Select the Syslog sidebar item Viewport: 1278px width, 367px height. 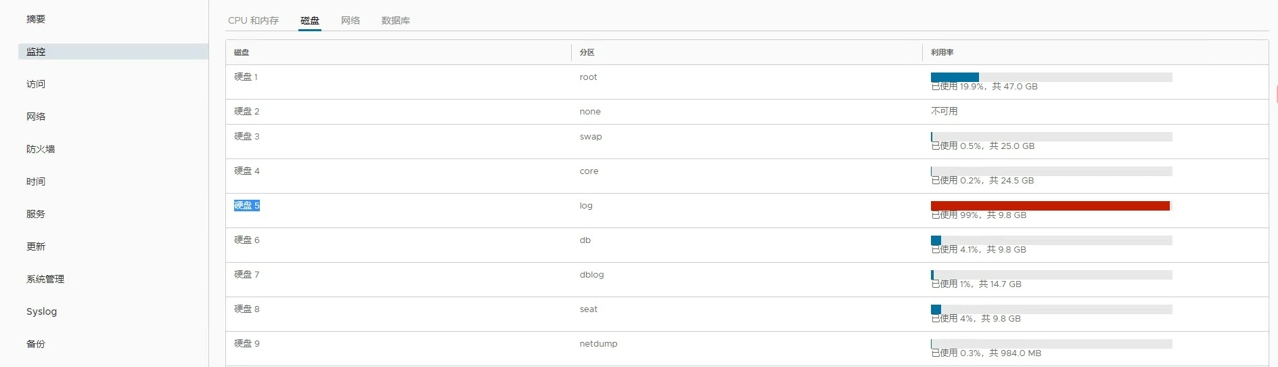[42, 312]
